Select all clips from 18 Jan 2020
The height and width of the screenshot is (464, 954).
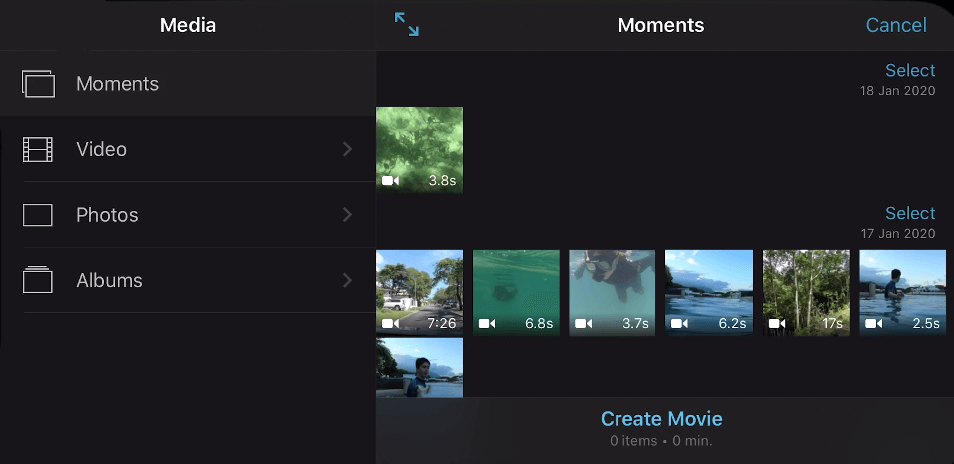pyautogui.click(x=910, y=70)
